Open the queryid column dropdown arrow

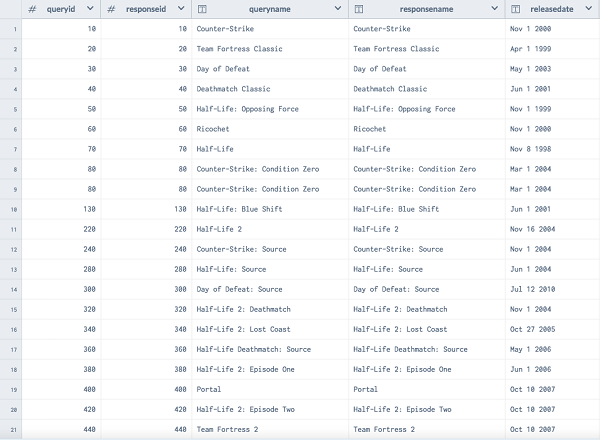[x=90, y=8]
